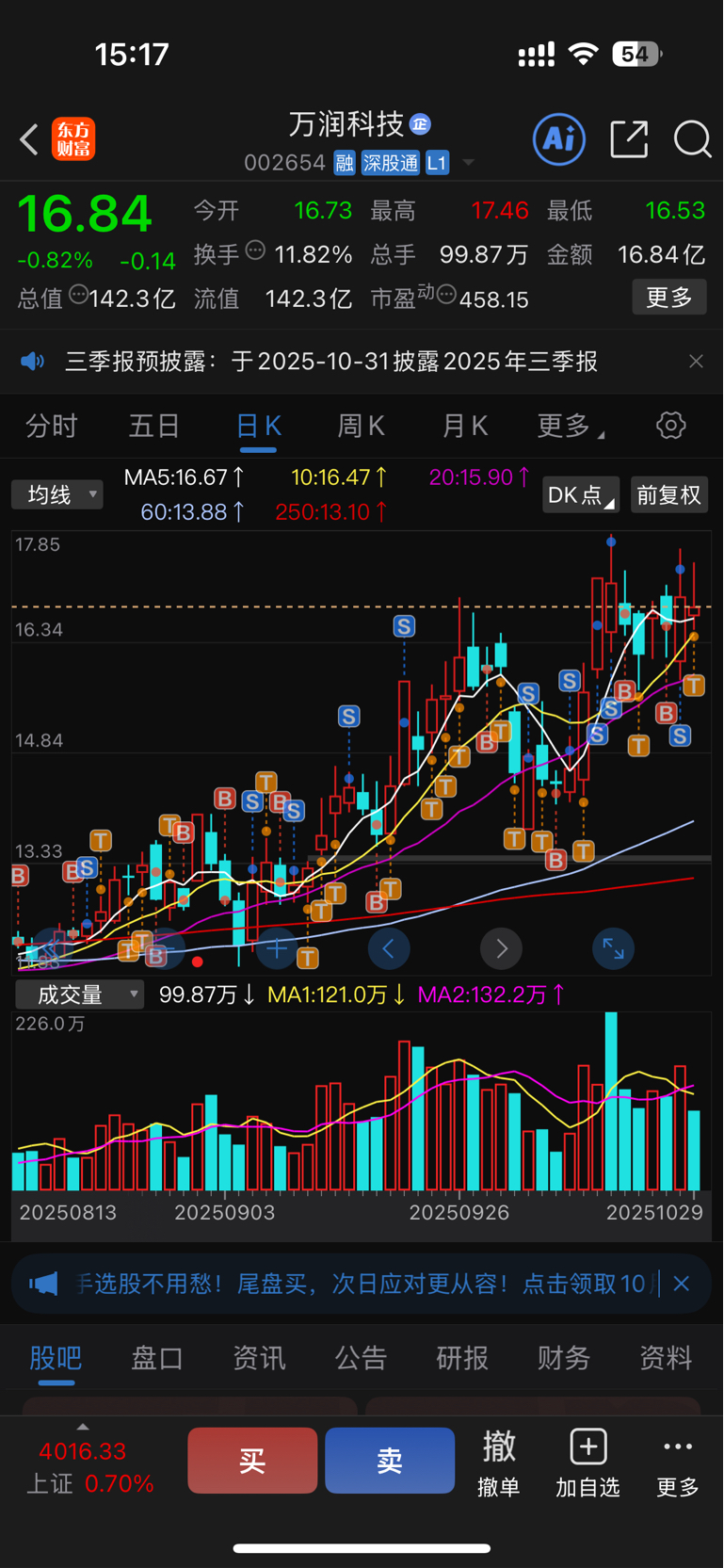Tap the blue 卖 sell button
The height and width of the screenshot is (1568, 724).
coord(390,1461)
